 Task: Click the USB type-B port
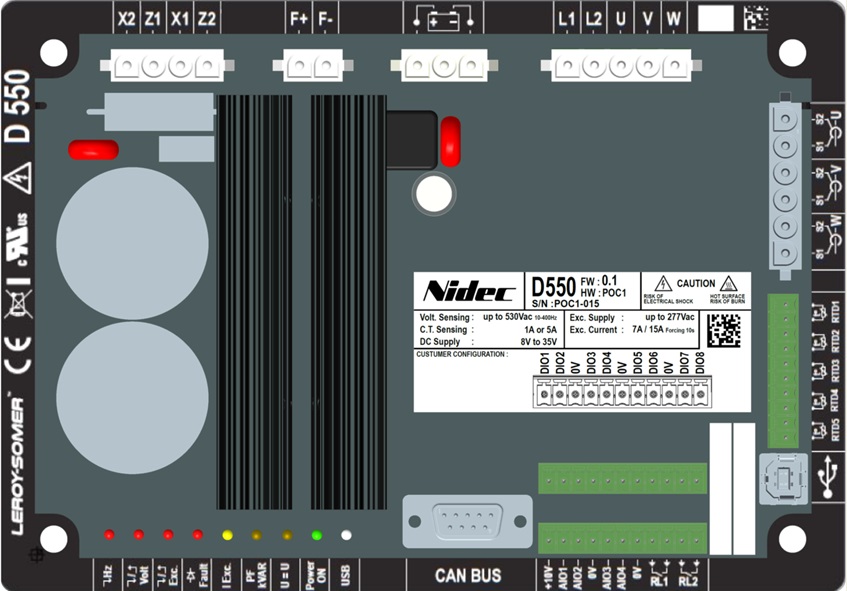pos(784,479)
